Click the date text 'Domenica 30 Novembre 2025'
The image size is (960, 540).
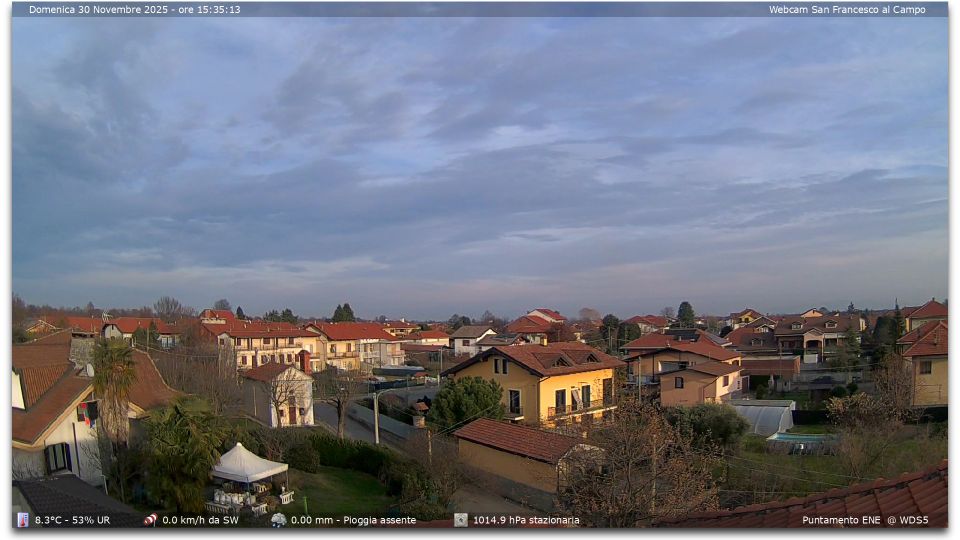click(x=100, y=10)
